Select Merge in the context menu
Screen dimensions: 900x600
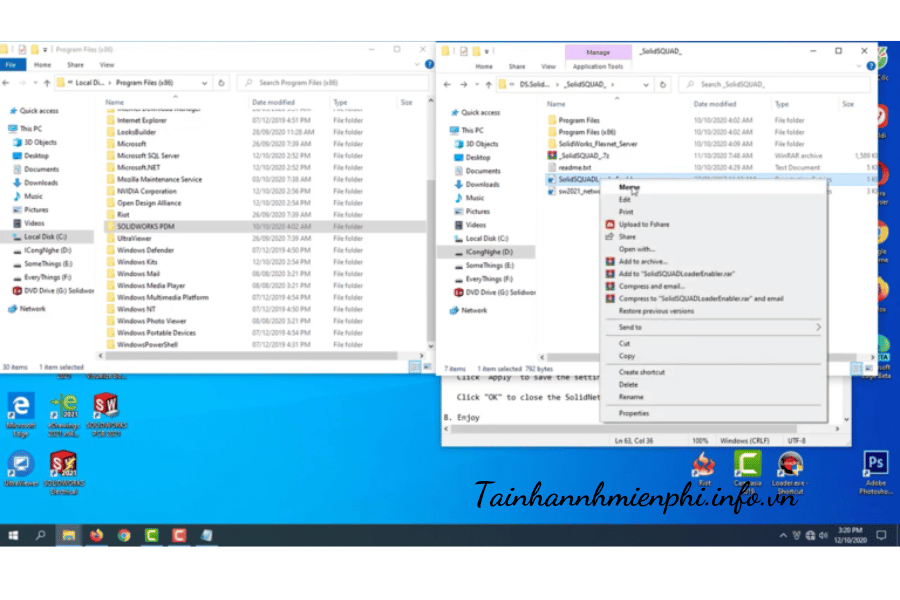(x=629, y=187)
